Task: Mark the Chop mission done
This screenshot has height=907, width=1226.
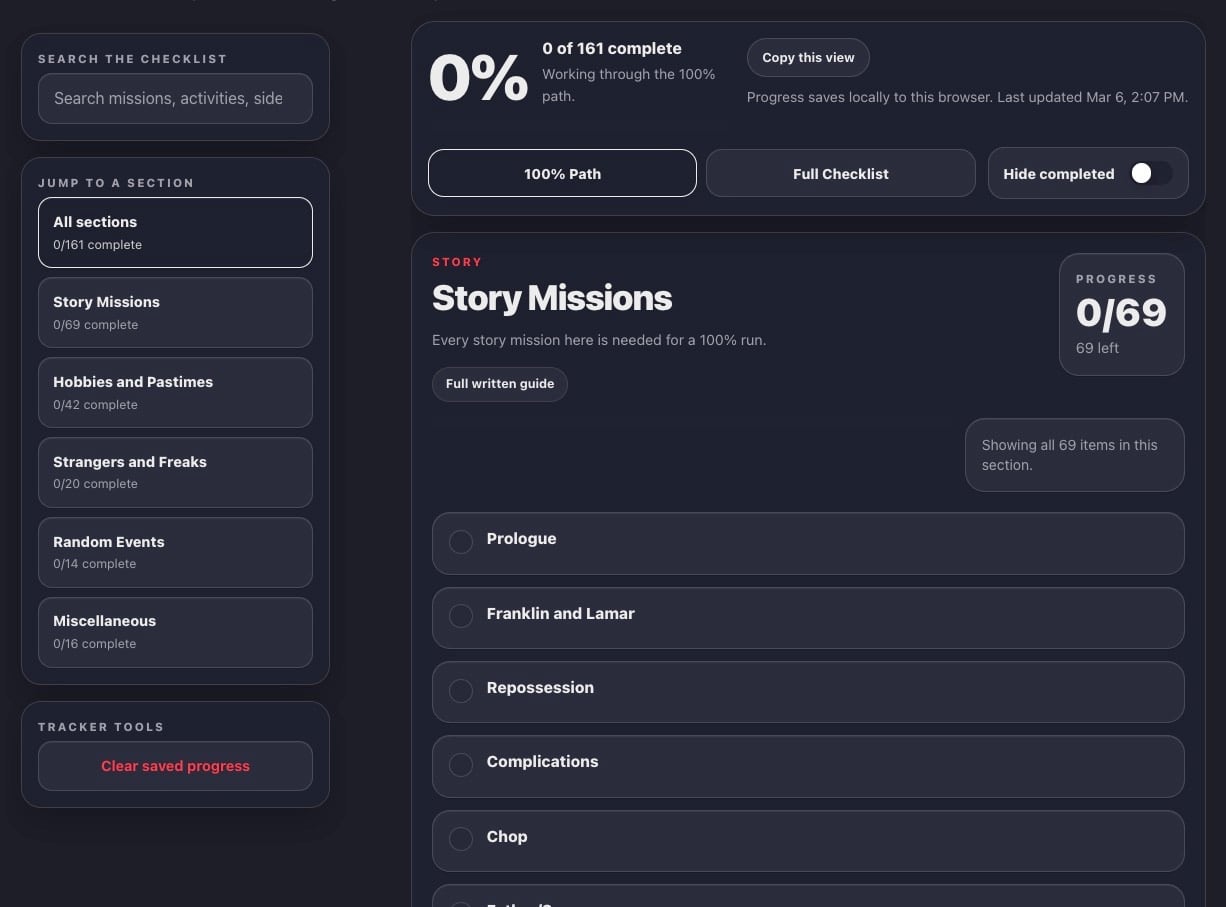Action: (460, 839)
